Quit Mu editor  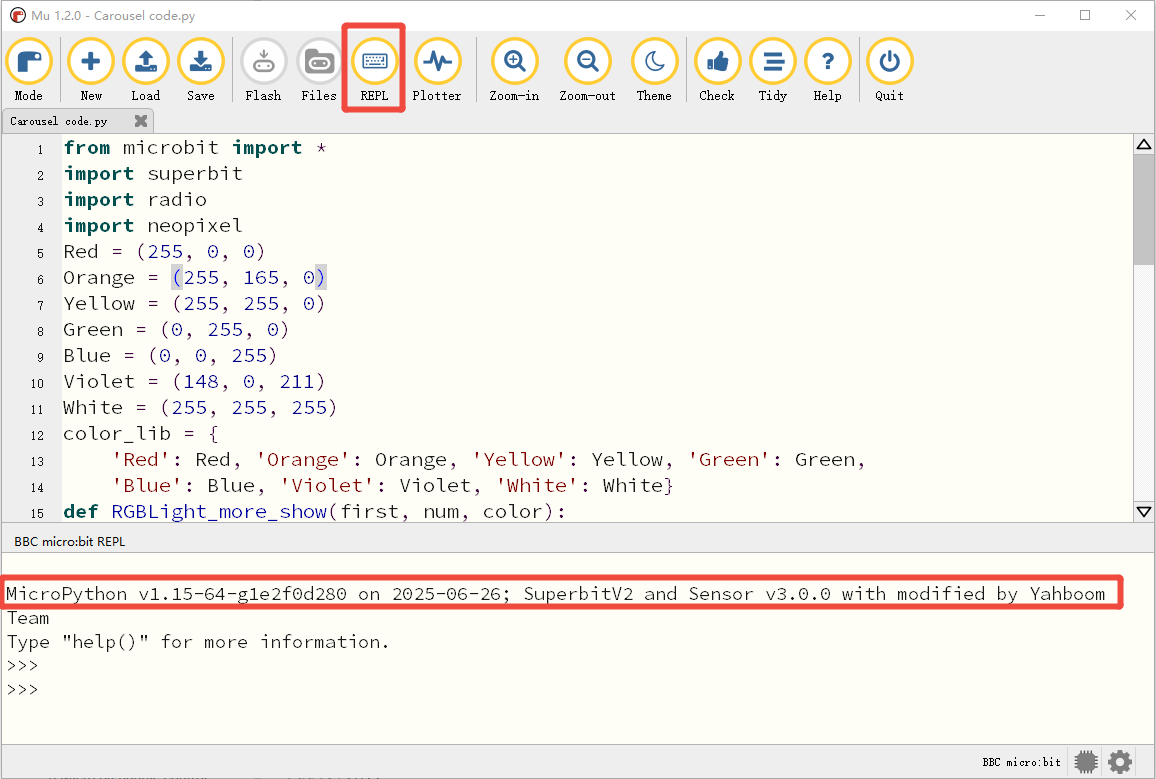(889, 71)
